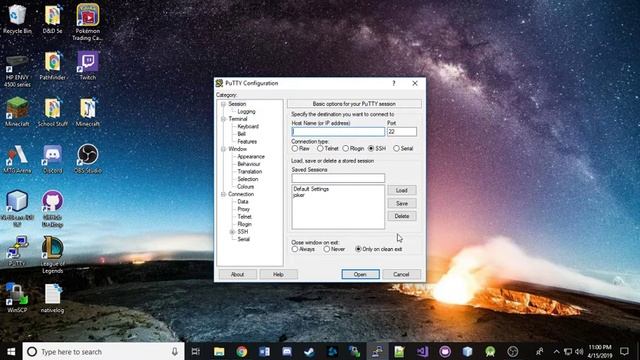Go to the Appearance category

tap(251, 157)
